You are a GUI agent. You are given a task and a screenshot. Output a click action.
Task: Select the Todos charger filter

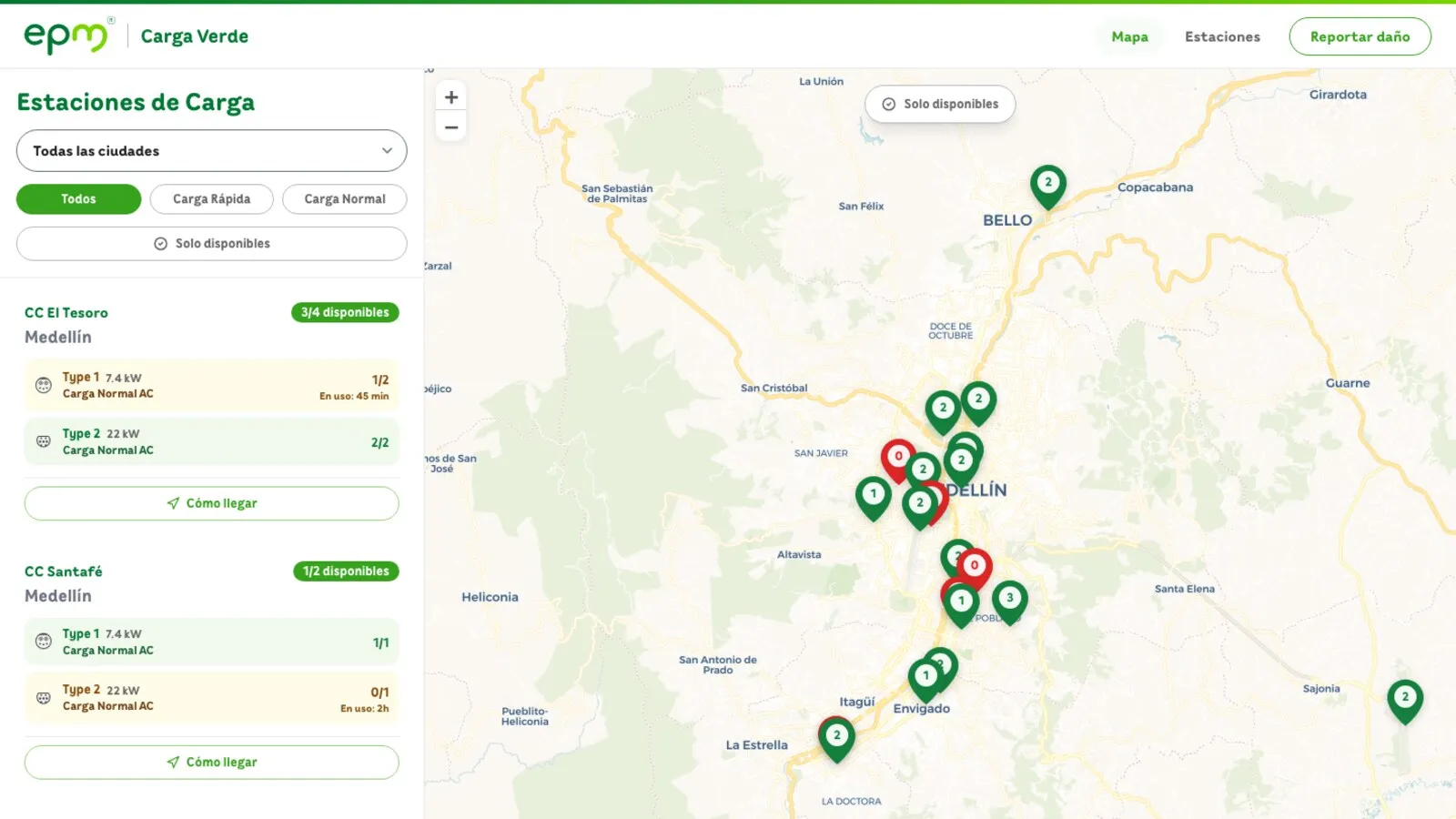click(78, 199)
